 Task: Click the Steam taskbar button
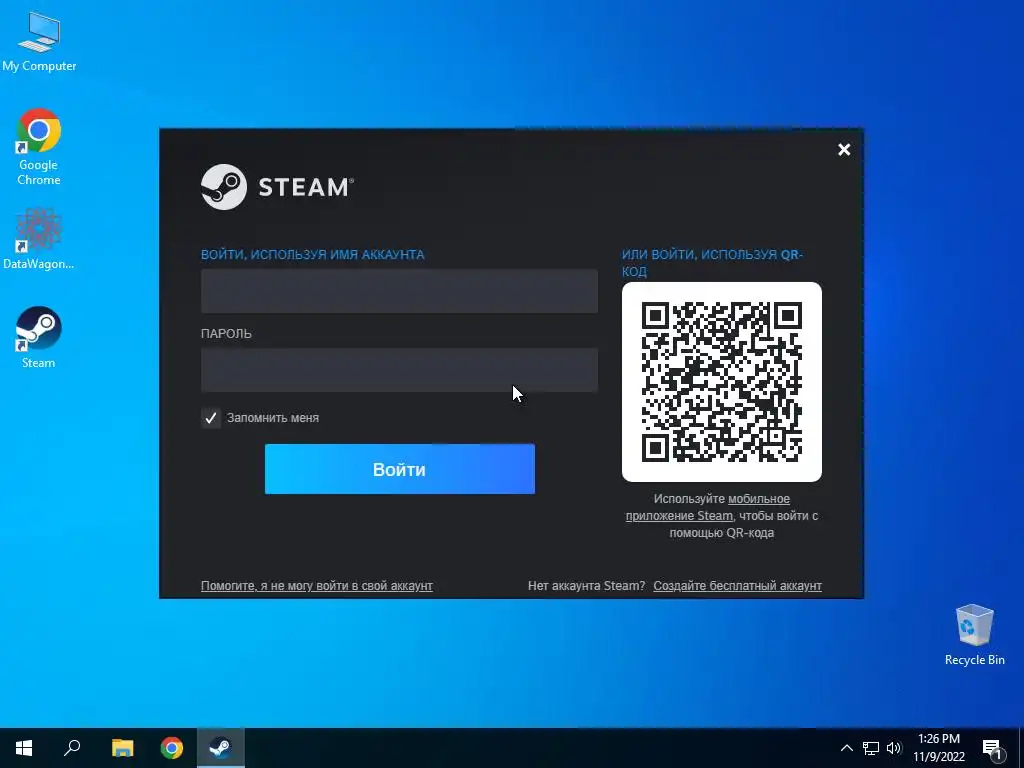pos(221,748)
